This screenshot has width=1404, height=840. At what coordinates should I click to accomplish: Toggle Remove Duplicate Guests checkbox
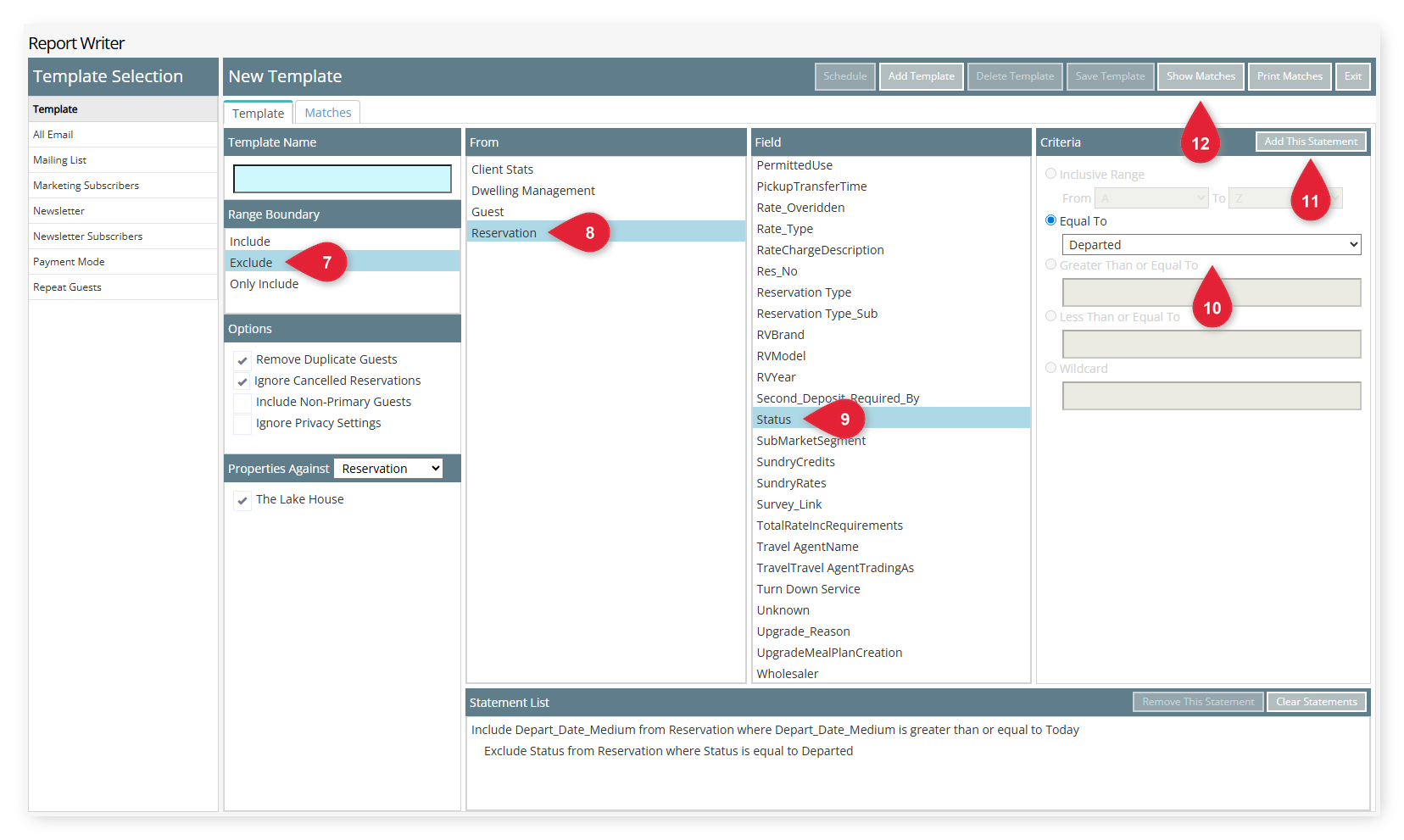click(x=242, y=360)
